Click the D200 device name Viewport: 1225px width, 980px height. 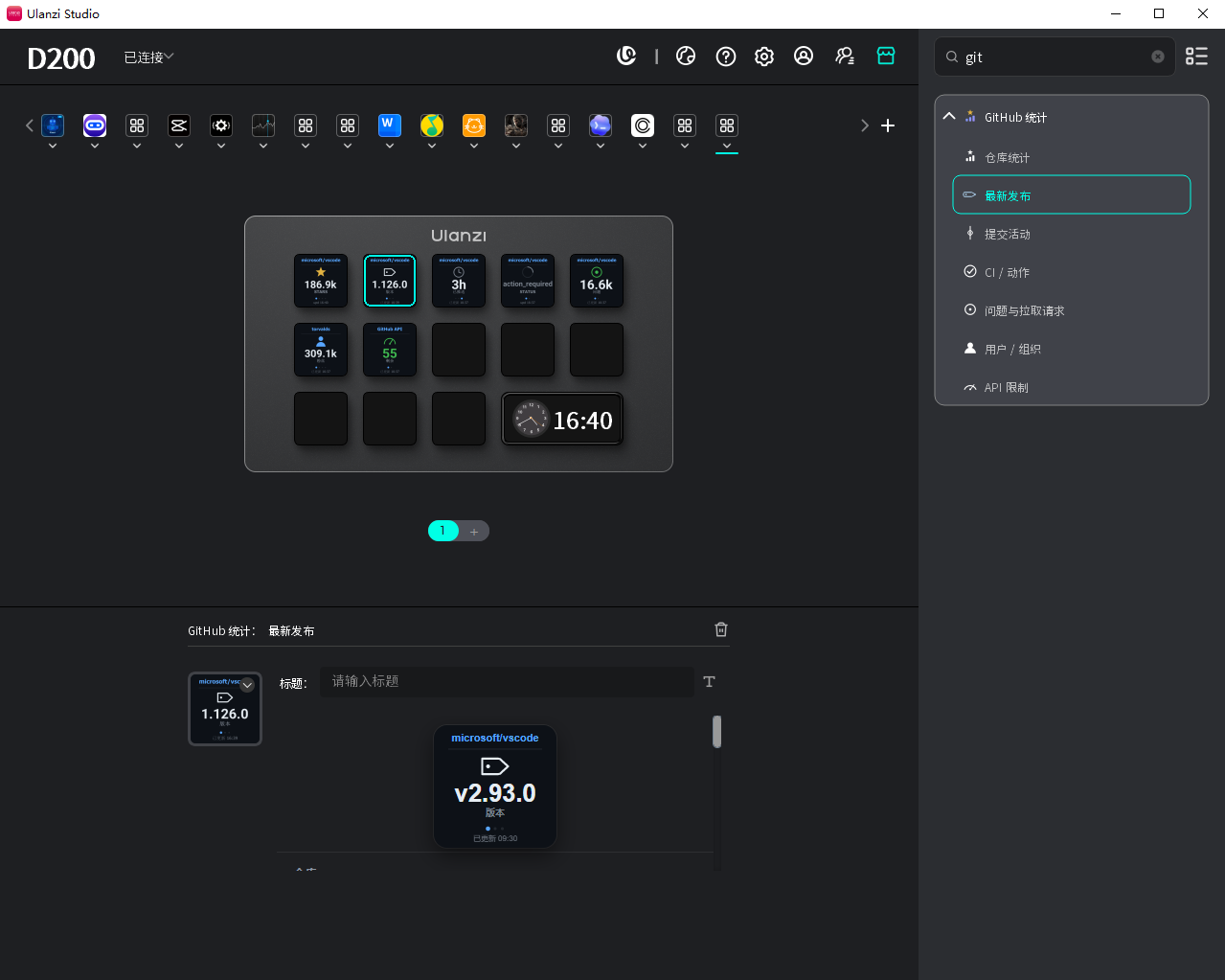point(61,58)
